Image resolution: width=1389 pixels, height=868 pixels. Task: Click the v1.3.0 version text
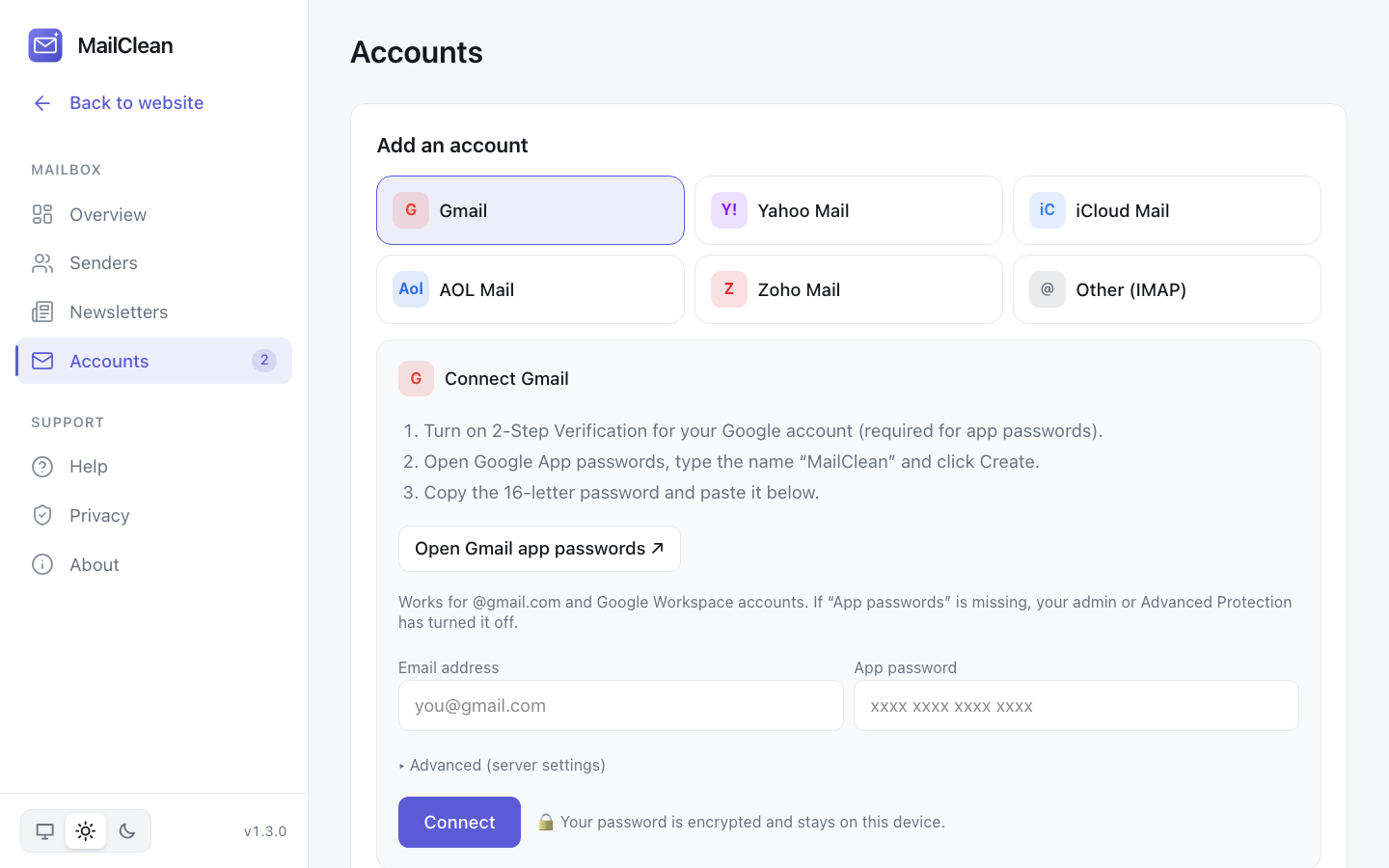point(265,831)
